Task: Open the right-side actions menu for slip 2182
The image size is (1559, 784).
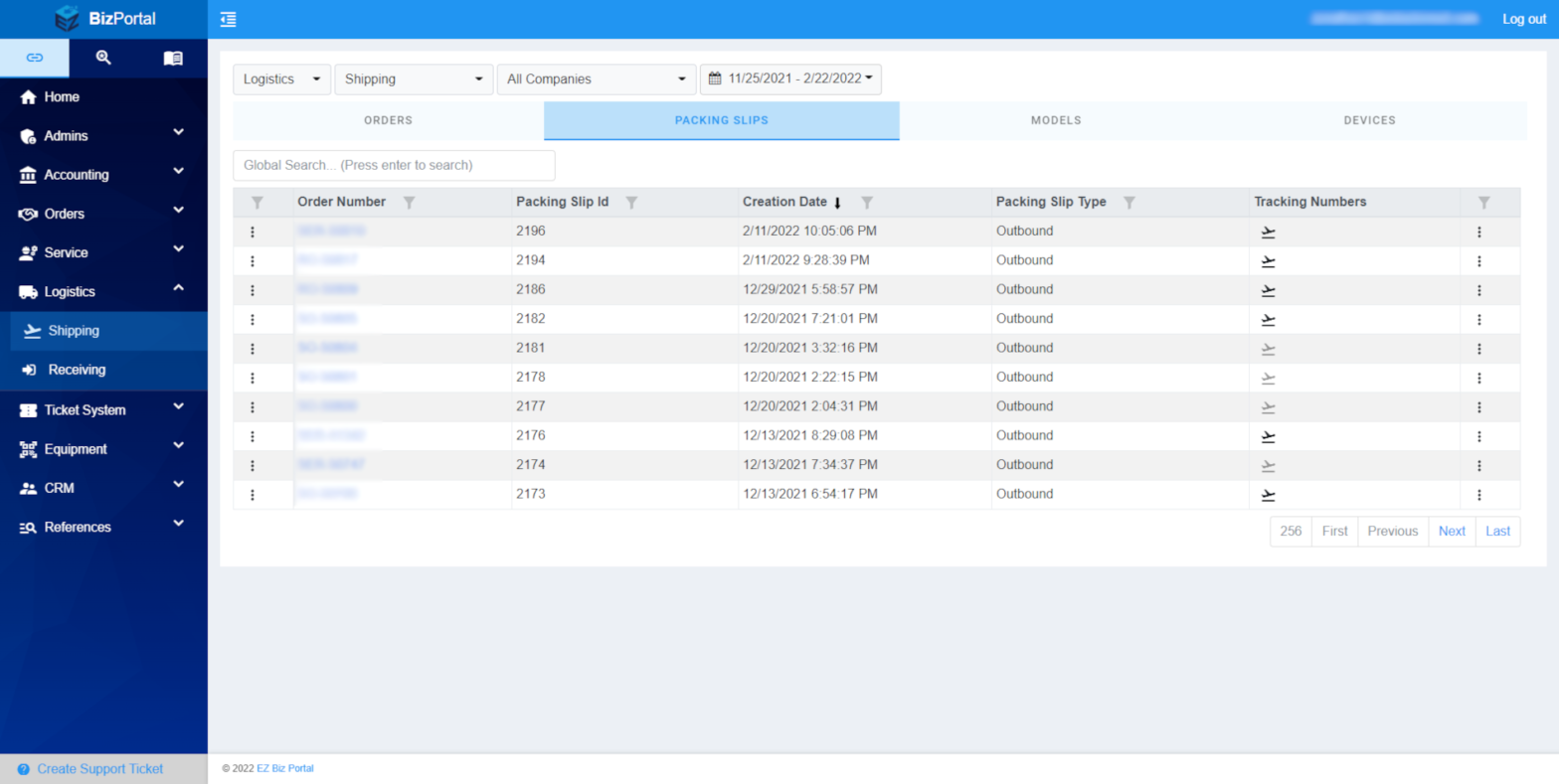Action: pos(1479,319)
